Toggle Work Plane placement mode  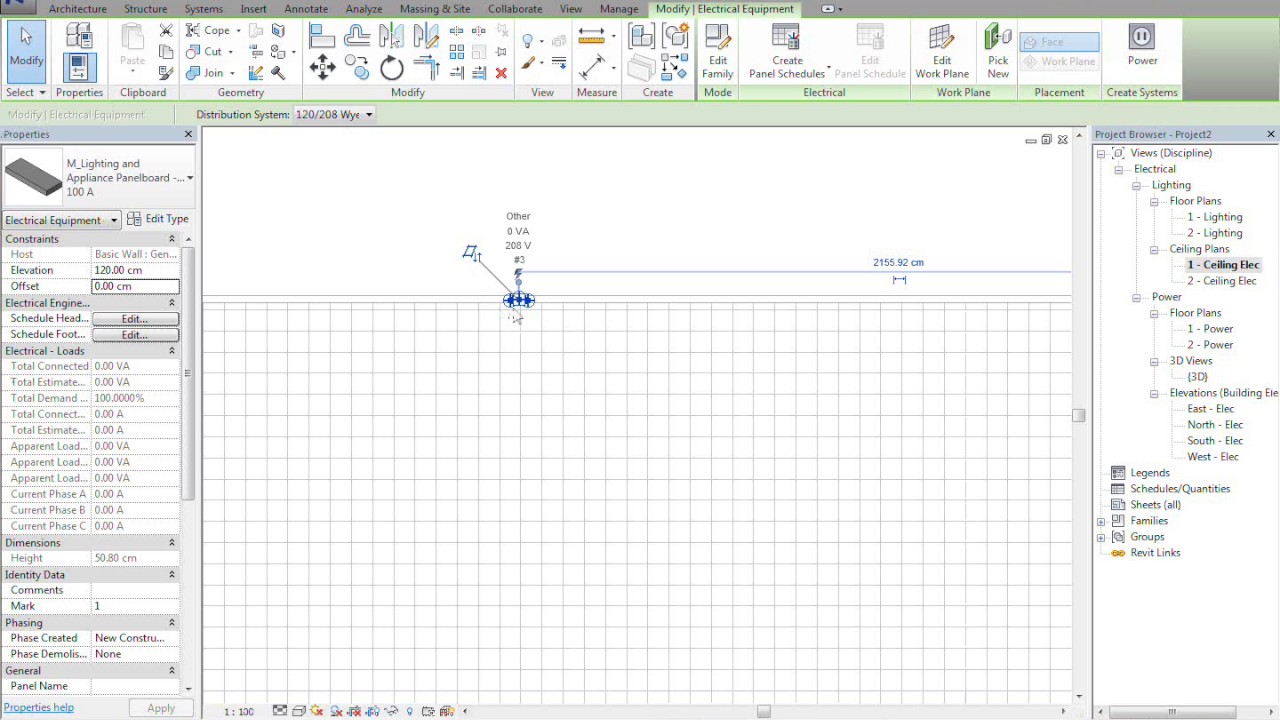(x=1059, y=61)
